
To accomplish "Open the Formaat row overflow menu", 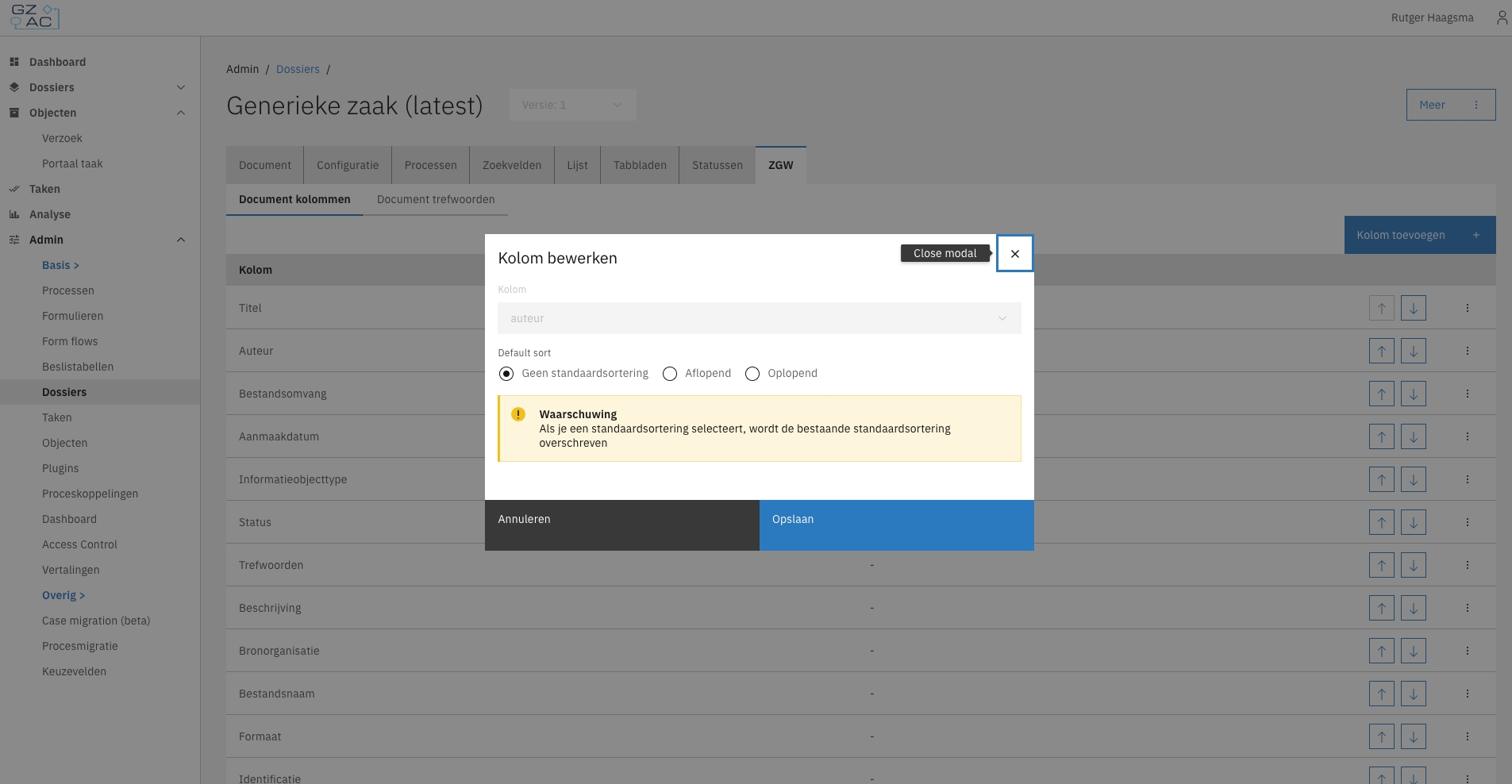I will click(x=1467, y=736).
